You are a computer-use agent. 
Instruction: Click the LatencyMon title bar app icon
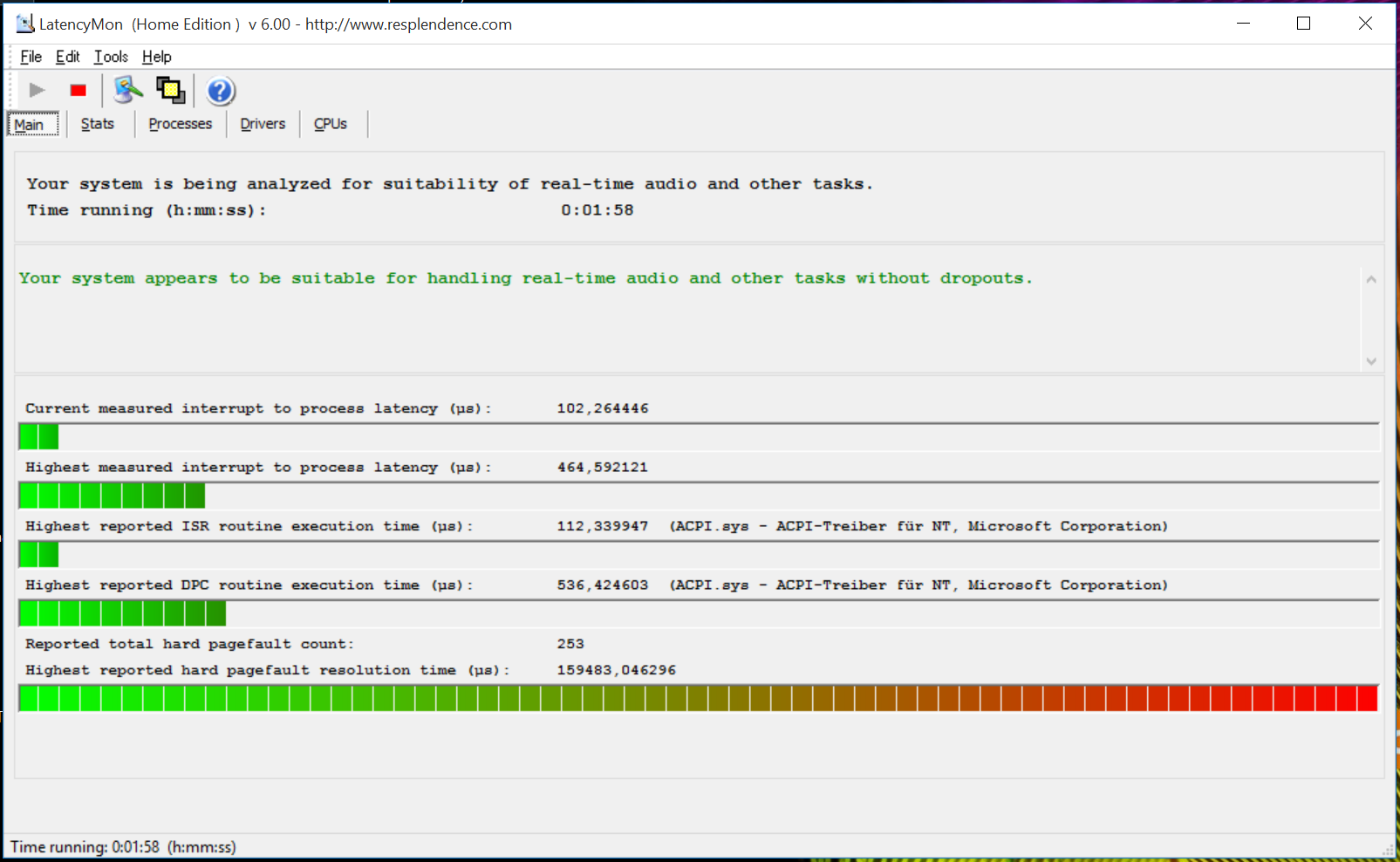coord(24,24)
